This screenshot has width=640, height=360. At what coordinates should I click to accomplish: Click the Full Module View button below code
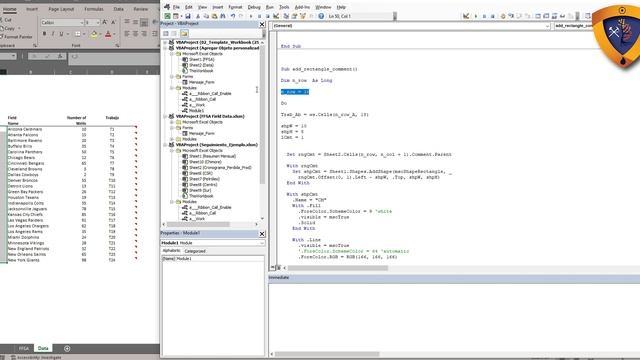tap(278, 268)
